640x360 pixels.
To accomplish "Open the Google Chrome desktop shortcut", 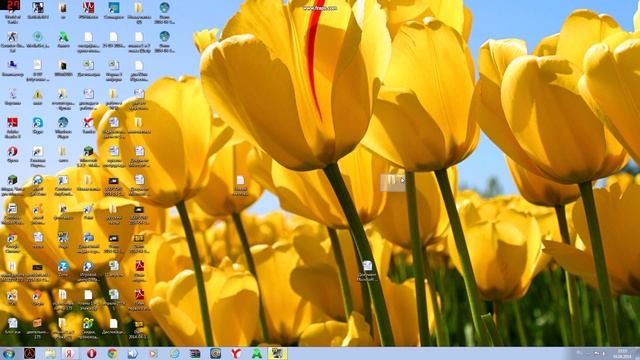I will 12,238.
